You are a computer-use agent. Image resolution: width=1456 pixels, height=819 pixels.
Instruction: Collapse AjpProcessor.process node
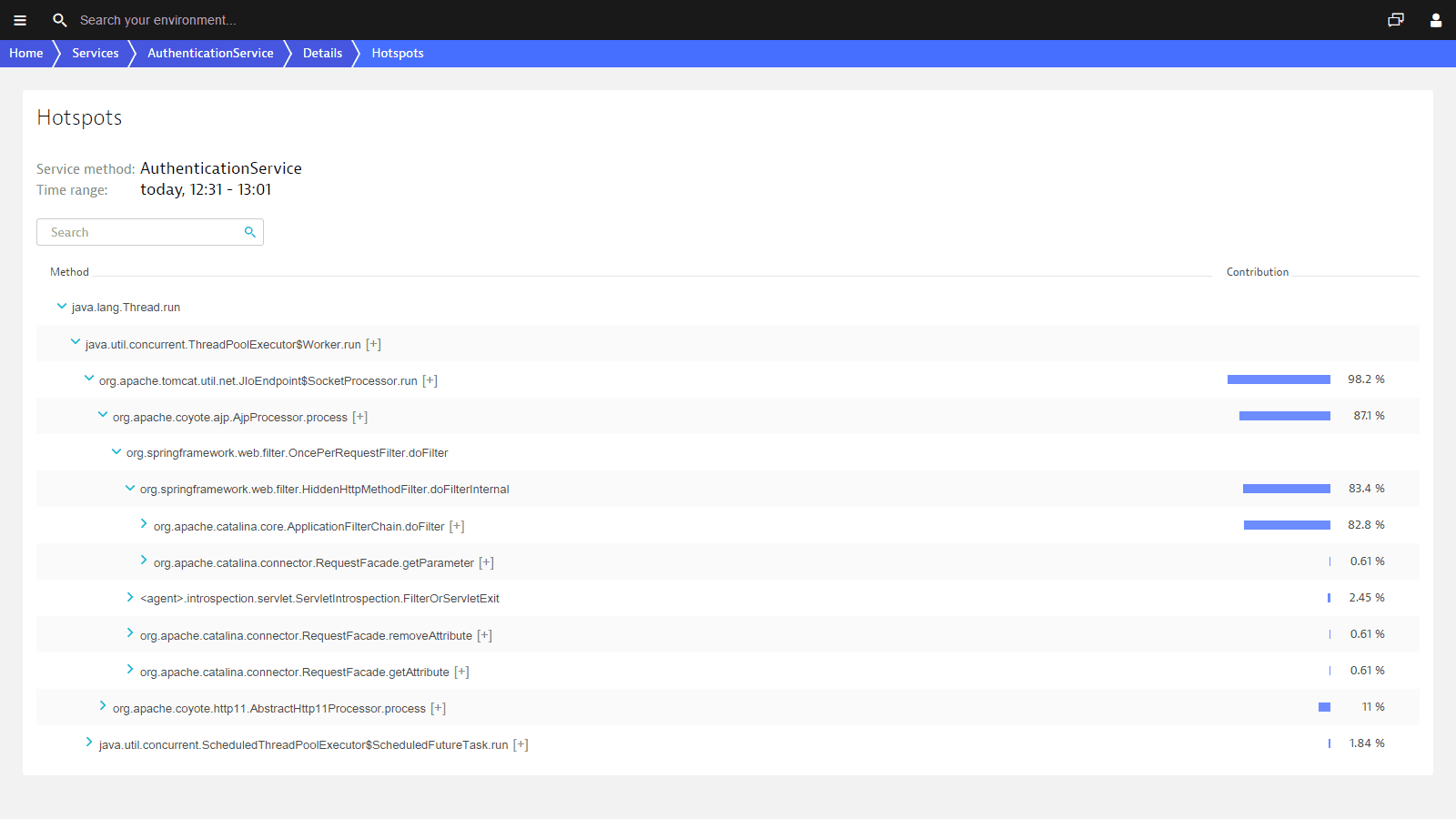[103, 415]
